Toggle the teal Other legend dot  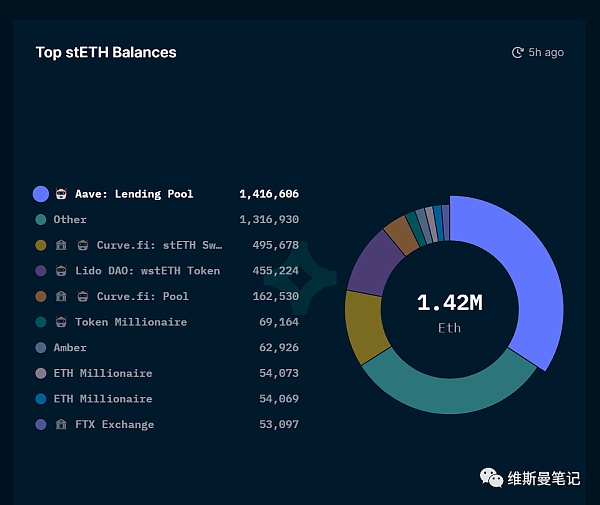pyautogui.click(x=40, y=220)
